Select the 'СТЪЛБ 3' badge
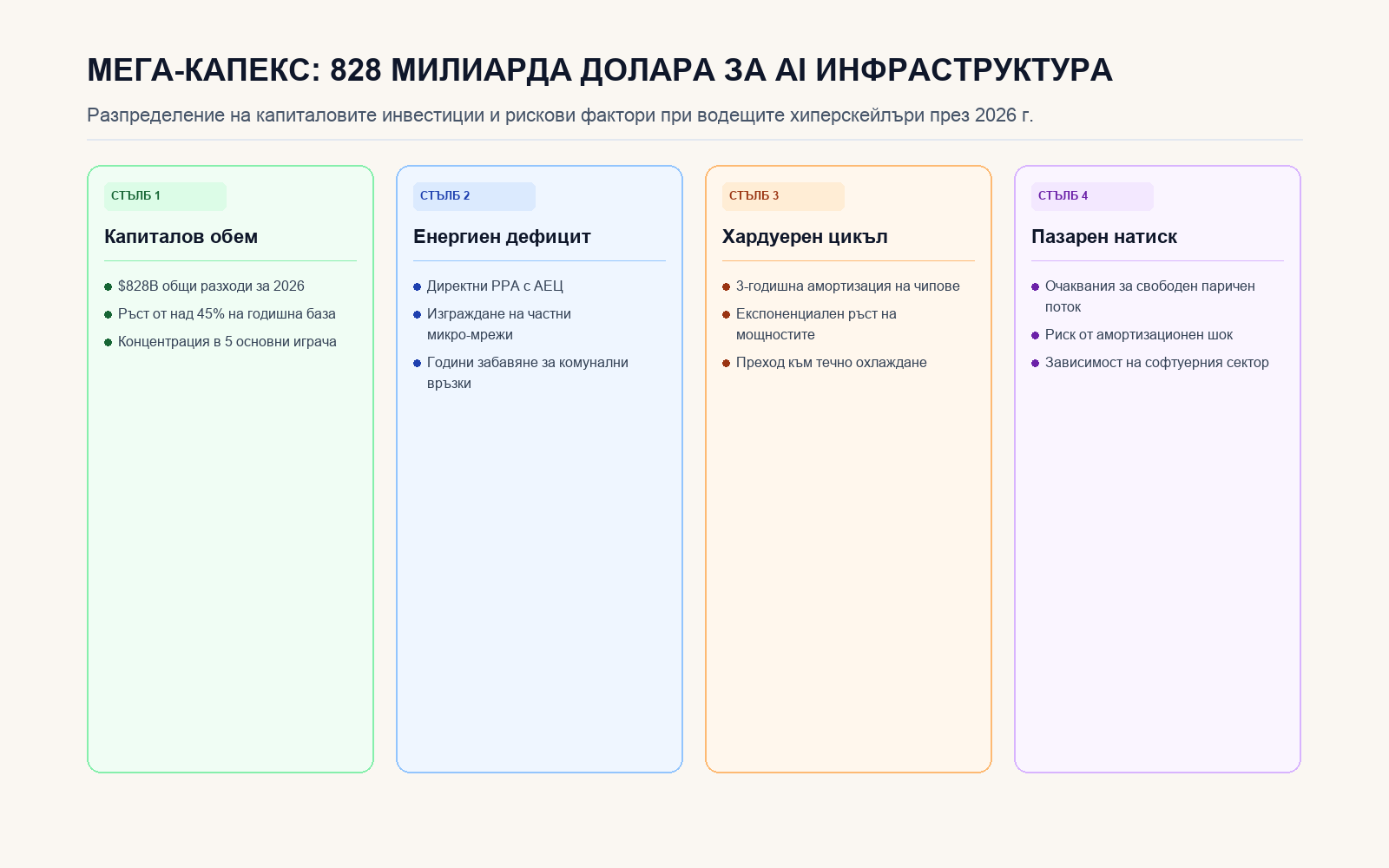Image resolution: width=1389 pixels, height=868 pixels. [x=783, y=196]
